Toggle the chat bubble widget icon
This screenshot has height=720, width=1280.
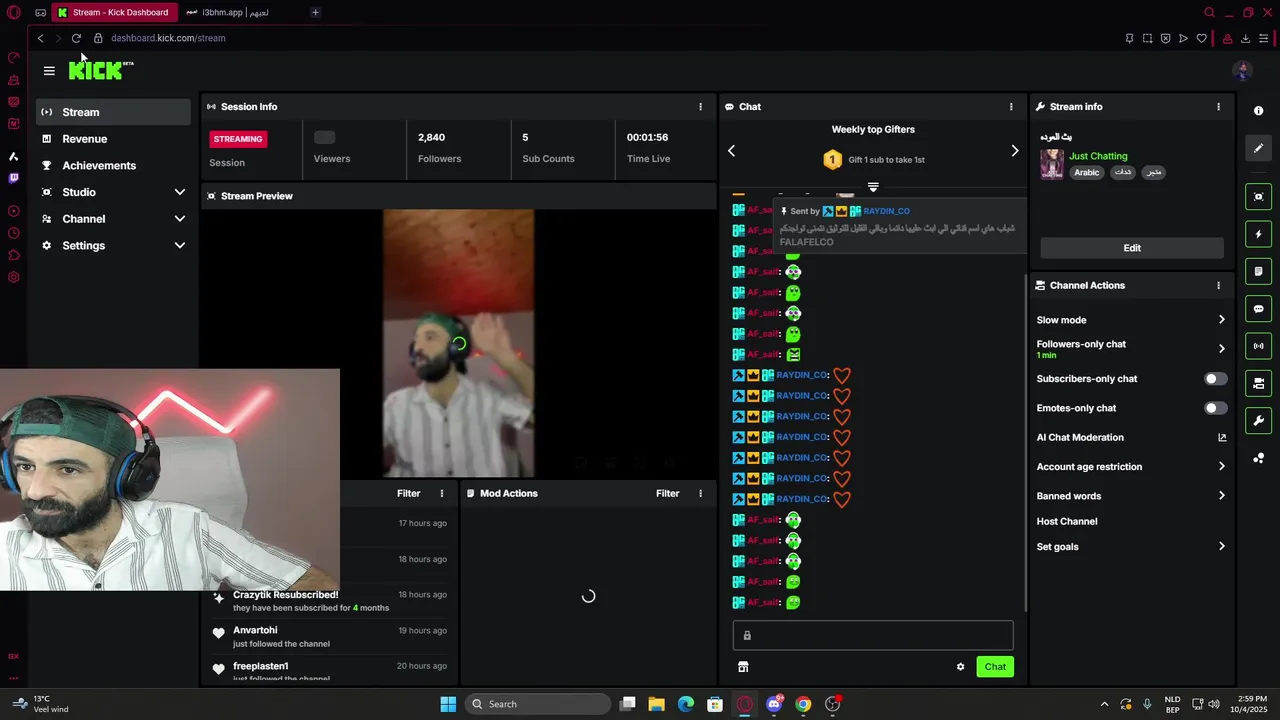pos(1259,309)
